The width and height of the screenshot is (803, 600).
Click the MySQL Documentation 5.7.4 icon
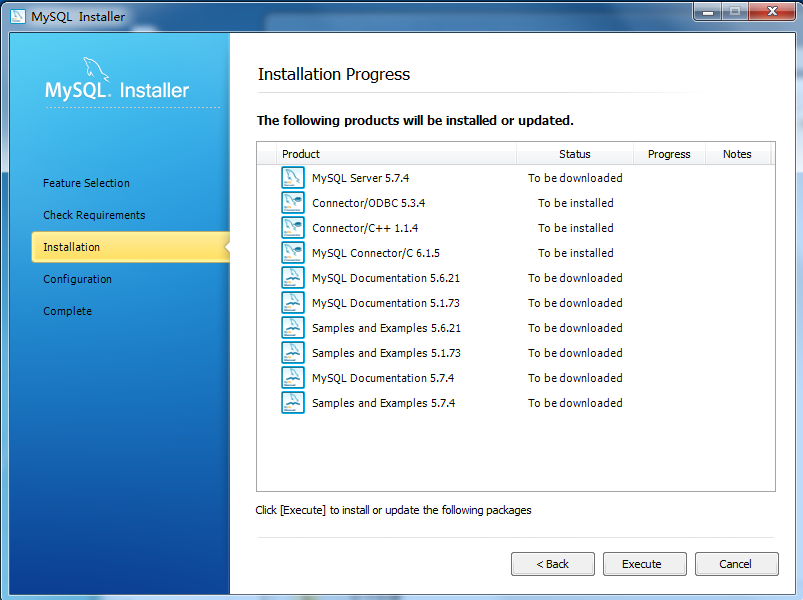pos(293,378)
